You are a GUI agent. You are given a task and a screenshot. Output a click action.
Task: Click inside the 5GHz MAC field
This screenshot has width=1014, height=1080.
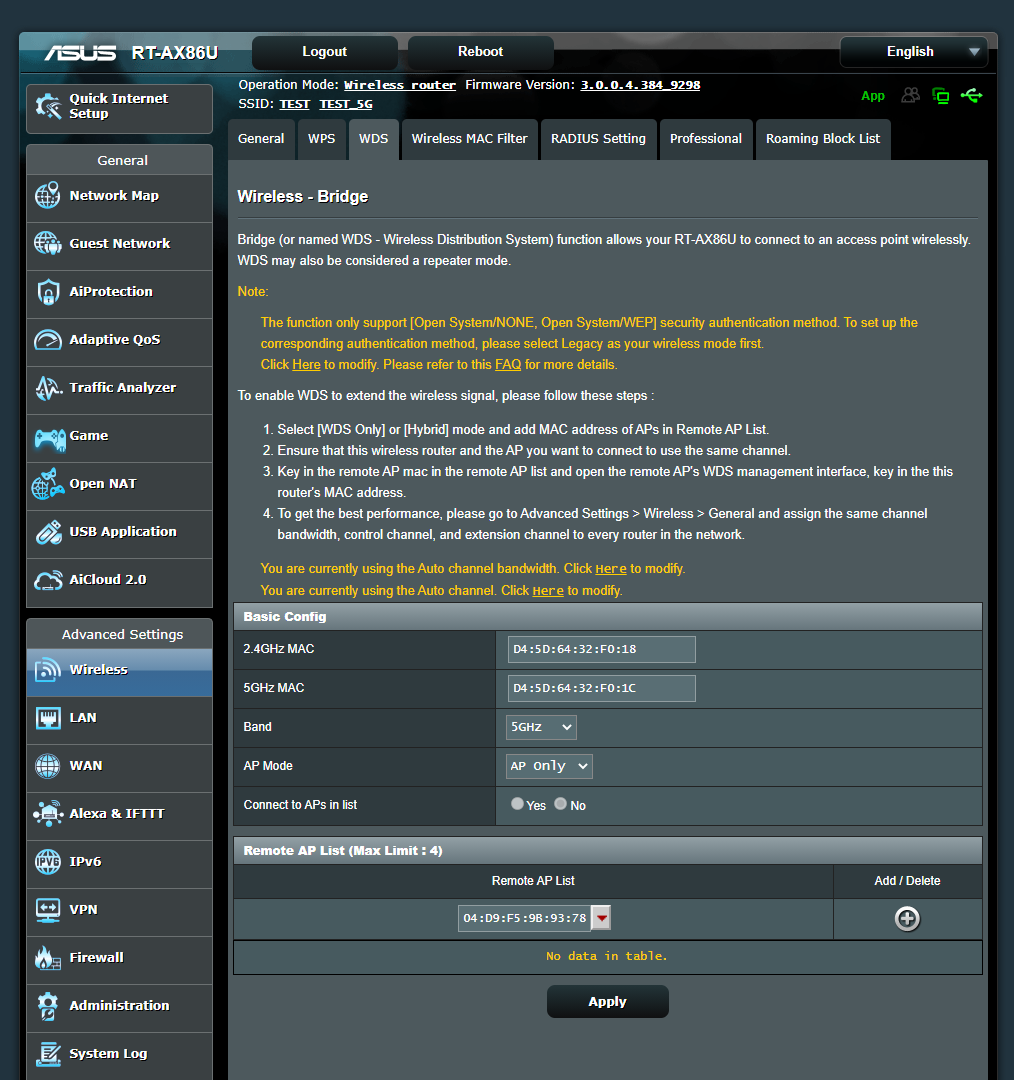click(600, 688)
